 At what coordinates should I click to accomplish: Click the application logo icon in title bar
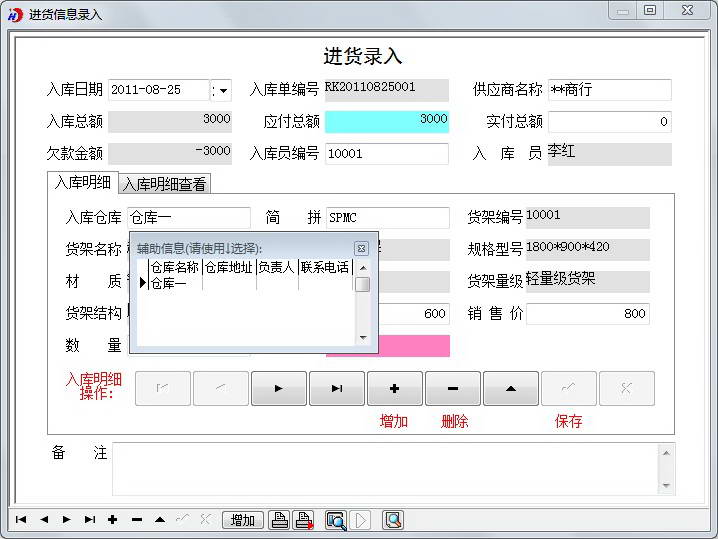[15, 15]
